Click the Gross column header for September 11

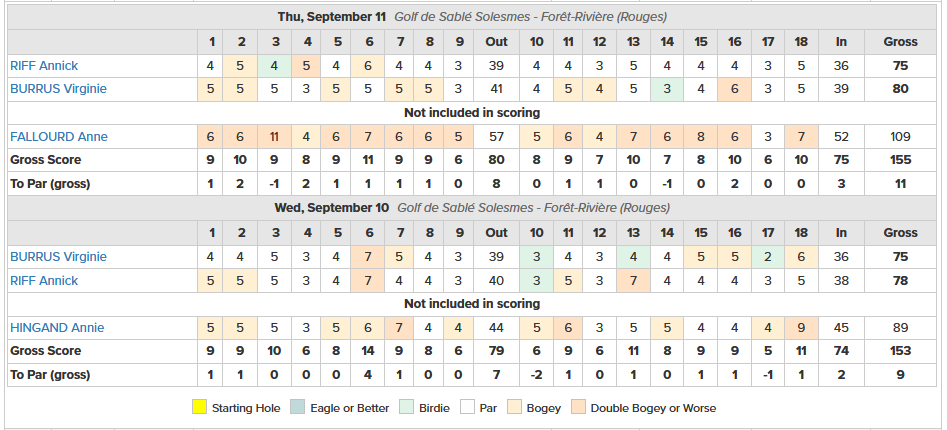pos(900,42)
